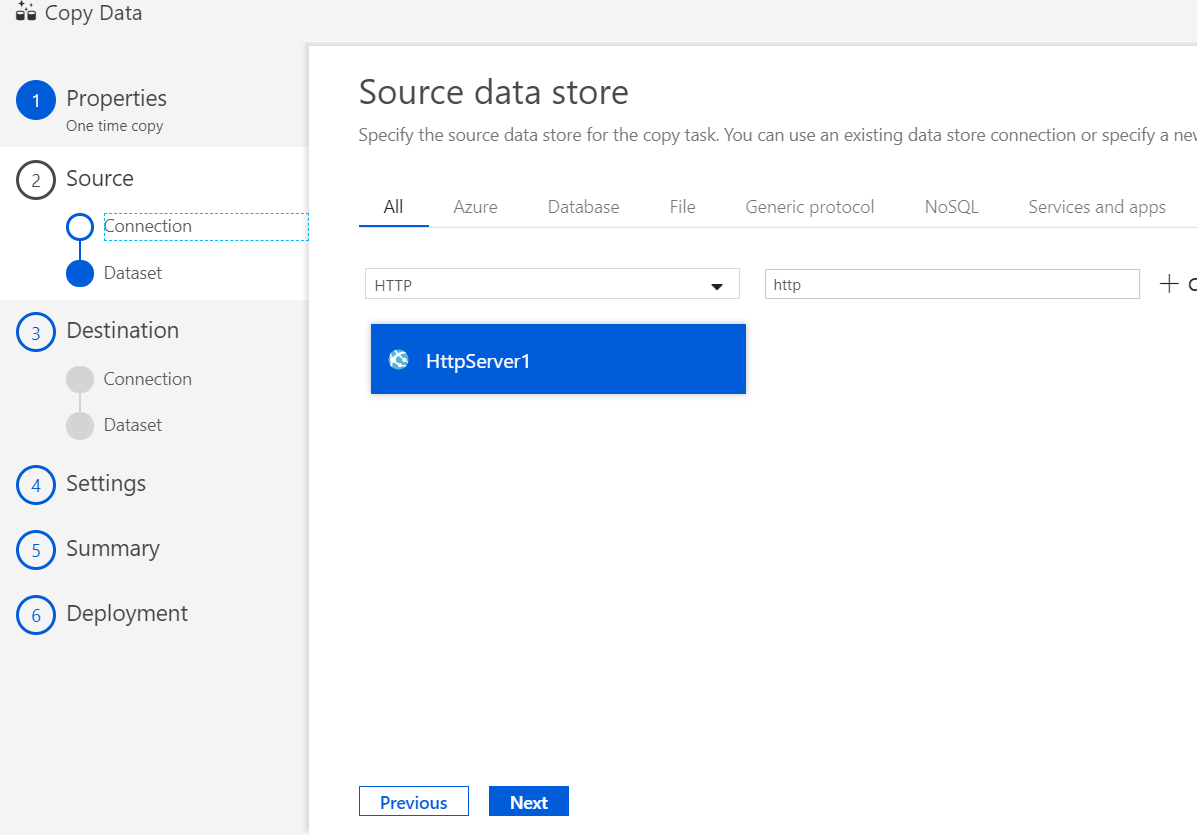Click the HttpServer1 globe icon
Screen dimensions: 1197x836
pyautogui.click(x=399, y=360)
